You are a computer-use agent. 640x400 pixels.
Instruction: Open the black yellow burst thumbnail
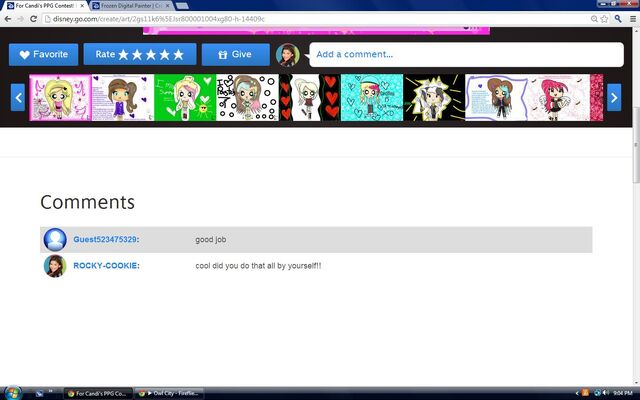click(434, 98)
